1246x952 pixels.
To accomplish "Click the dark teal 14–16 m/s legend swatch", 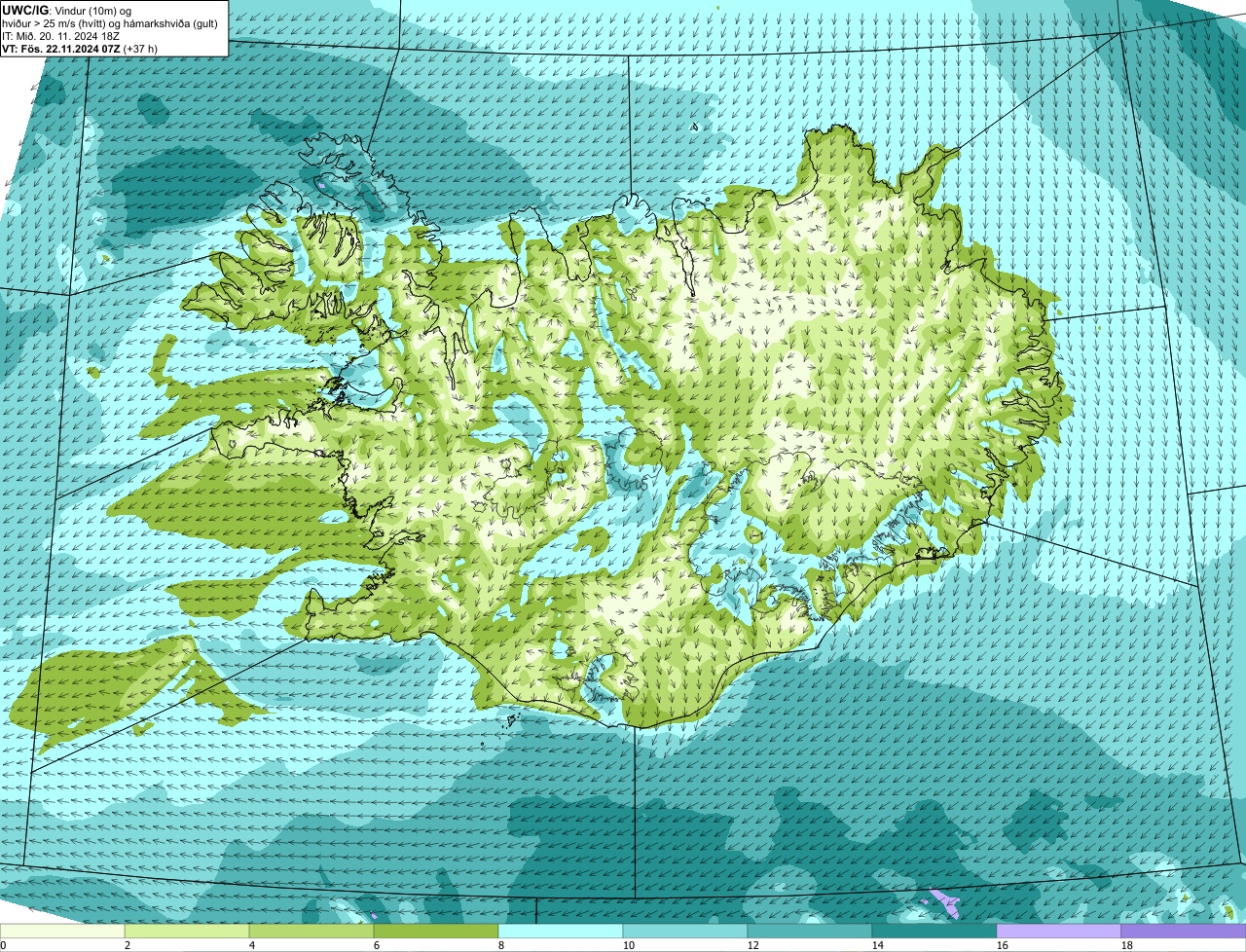I will 934,931.
